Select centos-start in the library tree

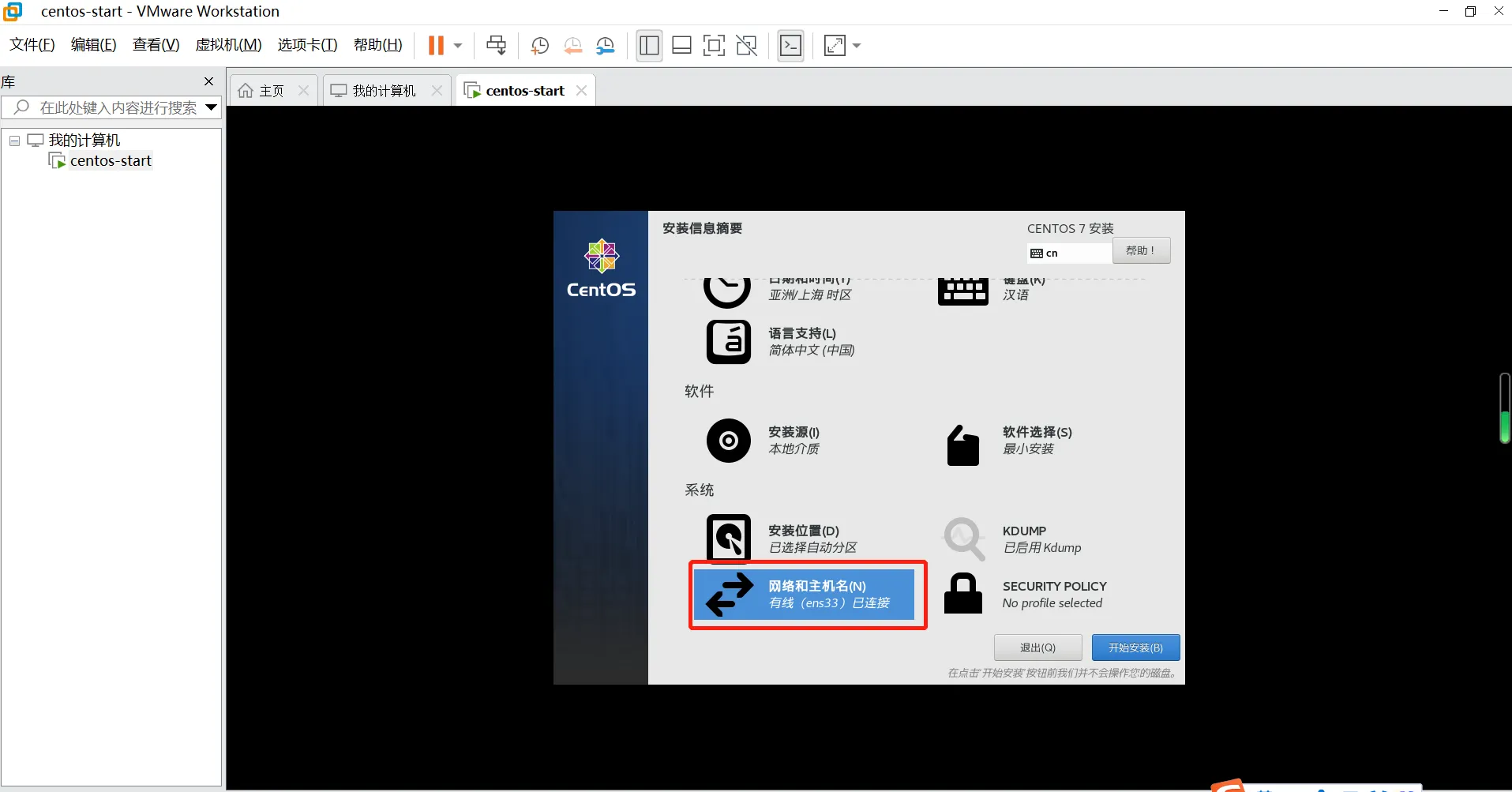pos(111,160)
